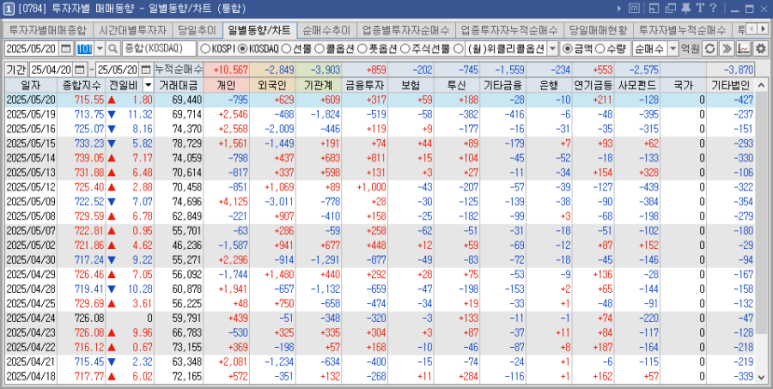Switch to the 투자자별매매종합 tab

48,30
